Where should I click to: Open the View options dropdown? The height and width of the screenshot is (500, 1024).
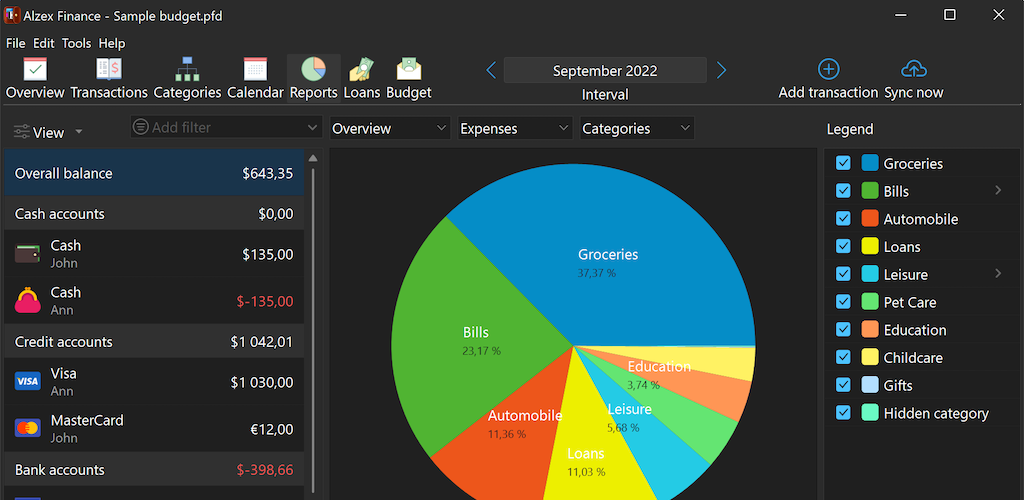(x=48, y=132)
